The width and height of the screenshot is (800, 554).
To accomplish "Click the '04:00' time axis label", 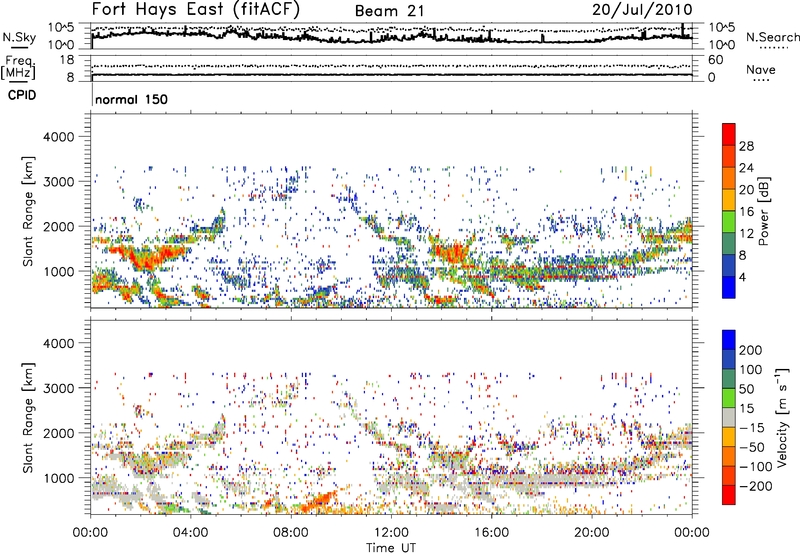I will pyautogui.click(x=190, y=533).
